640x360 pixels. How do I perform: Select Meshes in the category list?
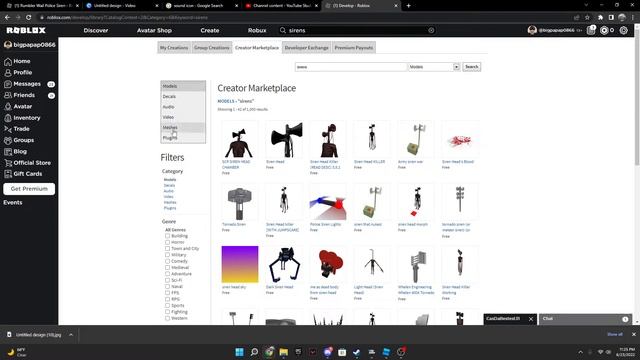click(x=183, y=127)
